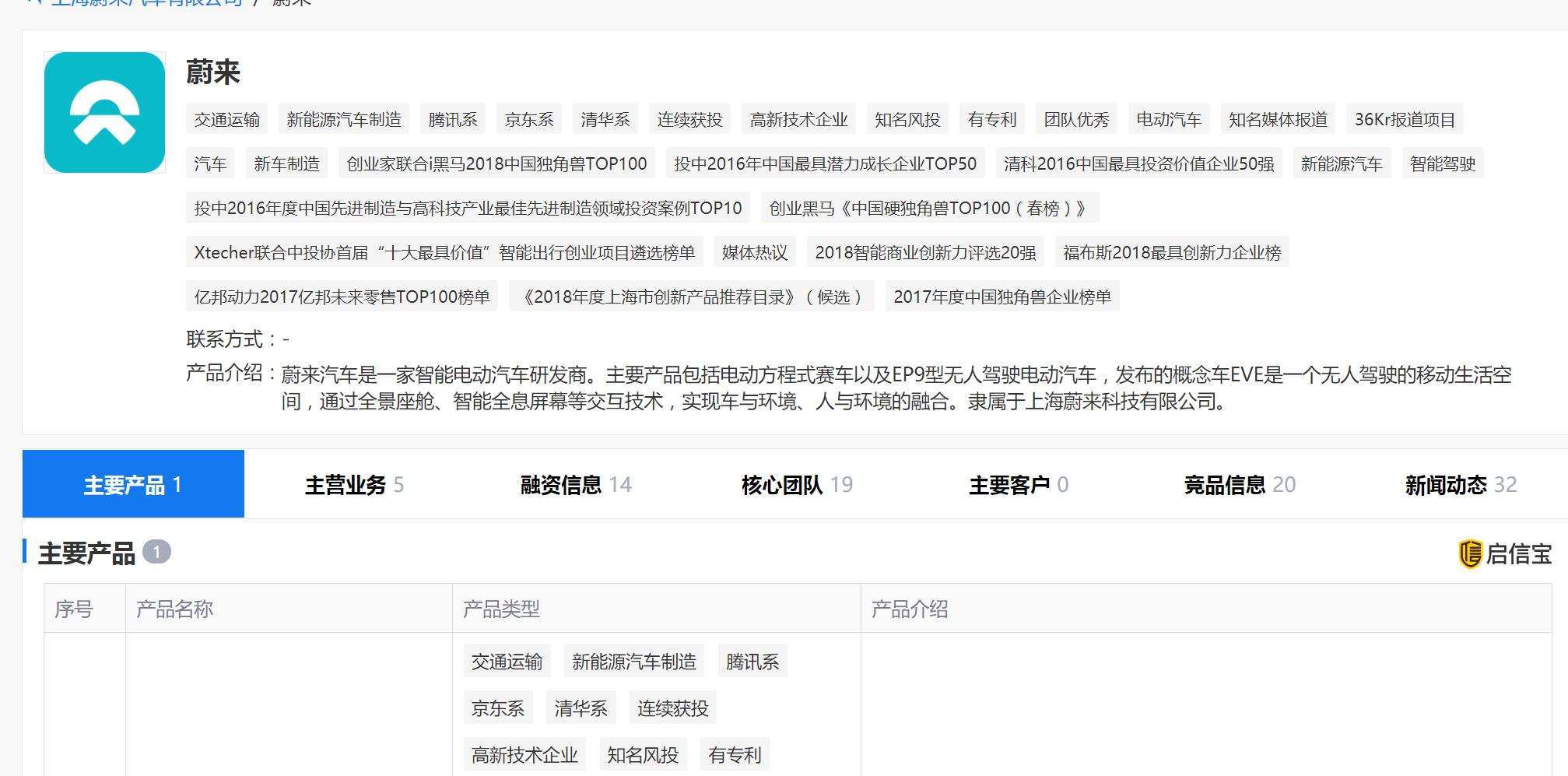Image resolution: width=1568 pixels, height=776 pixels.
Task: Select the 创业黑马《中国硬独角兽TOP100（春榜）》 tag
Action: click(x=930, y=208)
